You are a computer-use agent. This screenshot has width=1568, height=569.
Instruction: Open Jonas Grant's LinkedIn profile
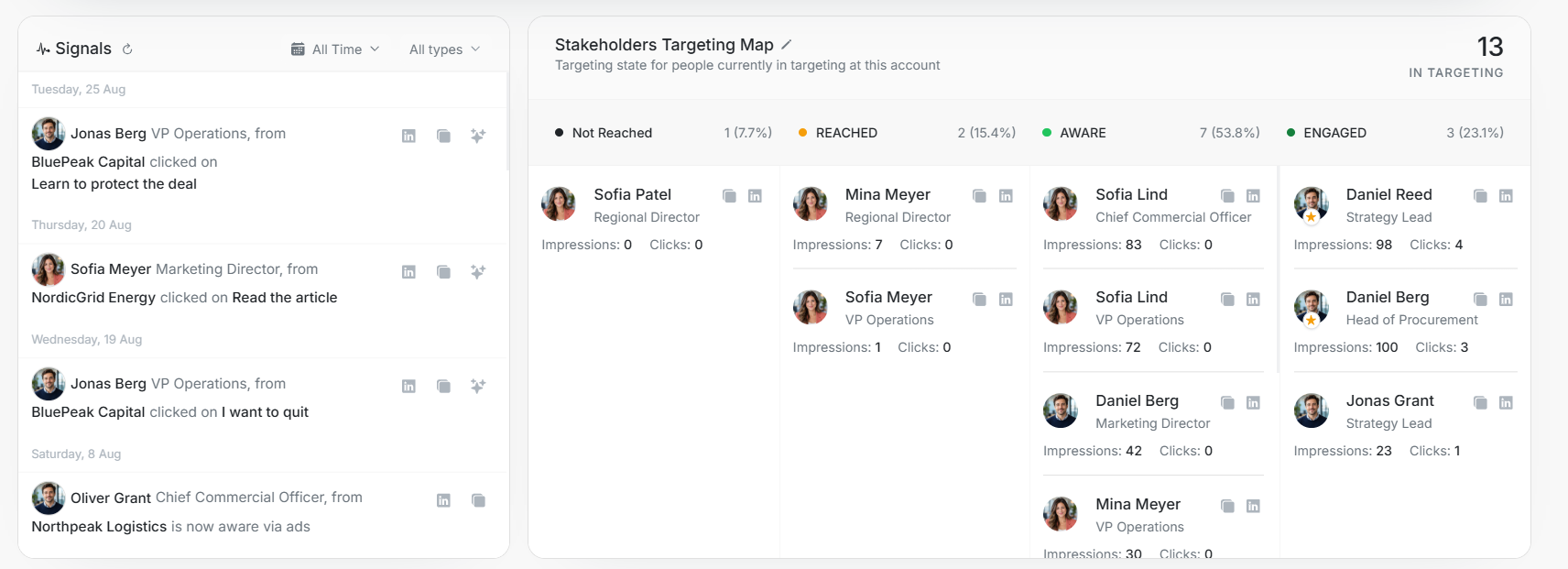(x=1506, y=403)
